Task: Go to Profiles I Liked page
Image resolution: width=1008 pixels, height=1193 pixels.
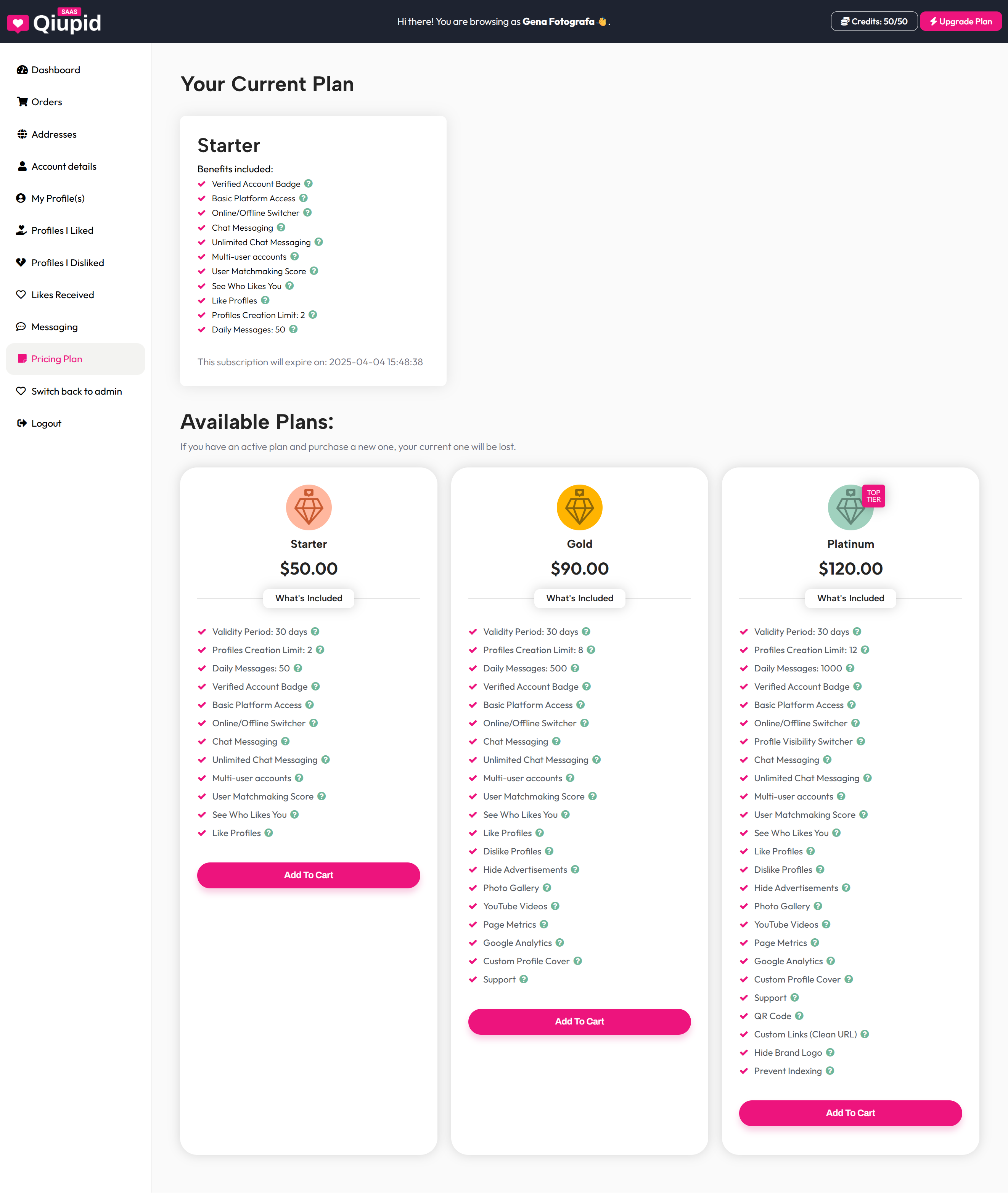Action: click(62, 230)
